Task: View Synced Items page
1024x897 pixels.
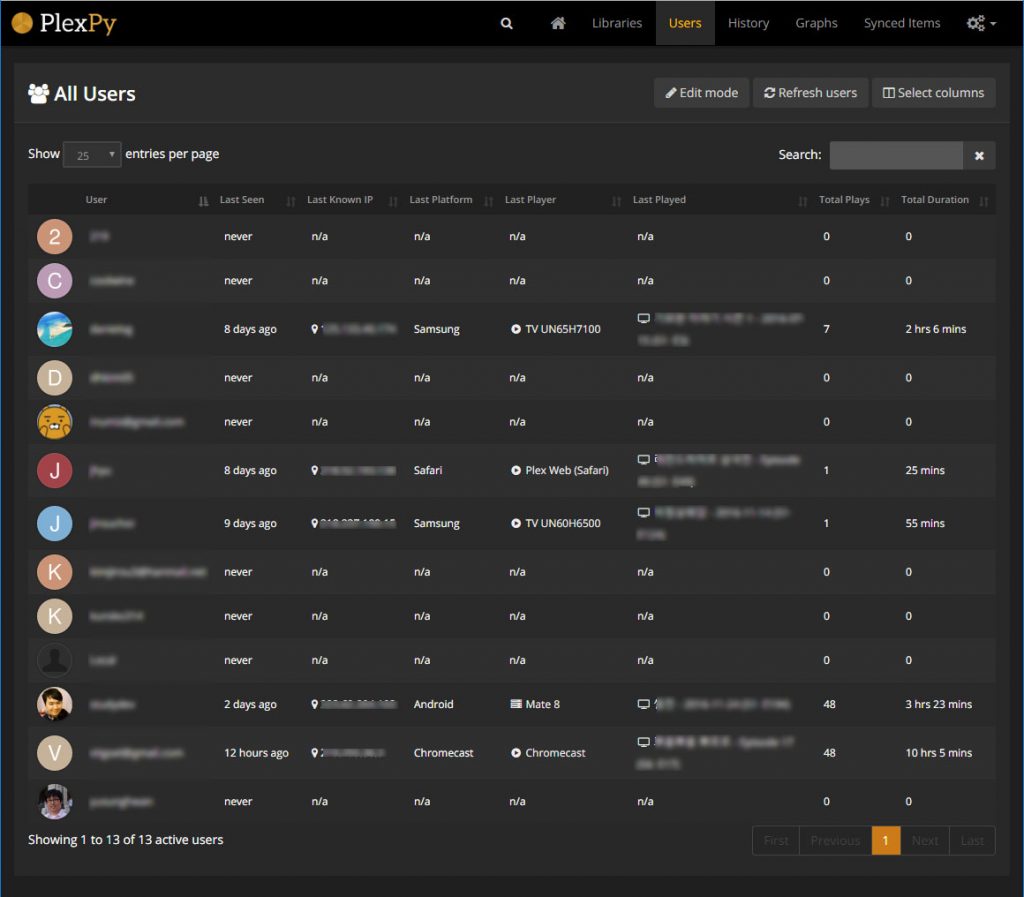Action: (x=902, y=23)
